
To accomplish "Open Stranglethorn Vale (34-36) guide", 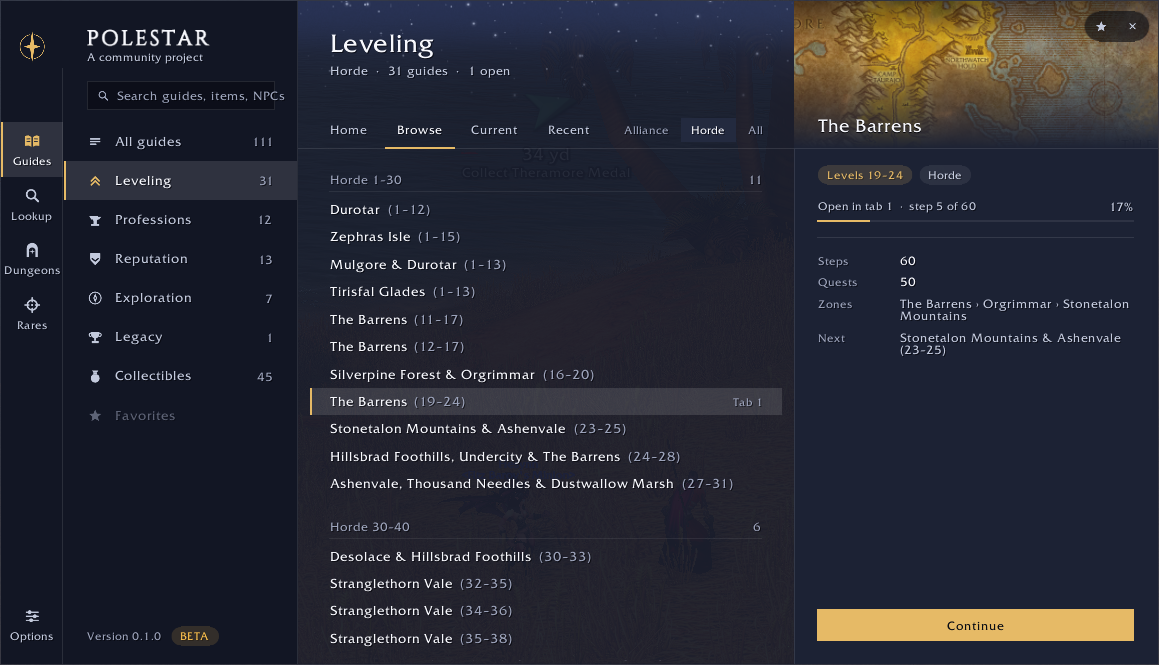I will [x=545, y=611].
